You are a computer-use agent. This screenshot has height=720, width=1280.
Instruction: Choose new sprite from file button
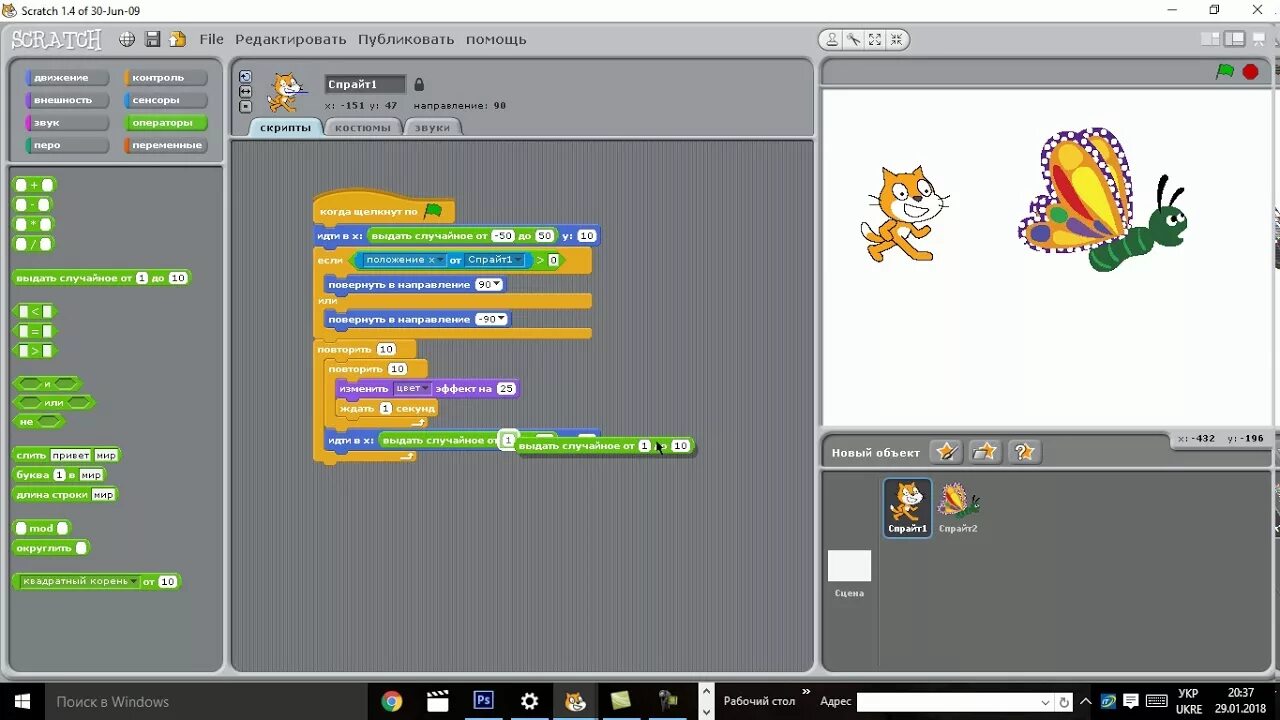tap(985, 452)
